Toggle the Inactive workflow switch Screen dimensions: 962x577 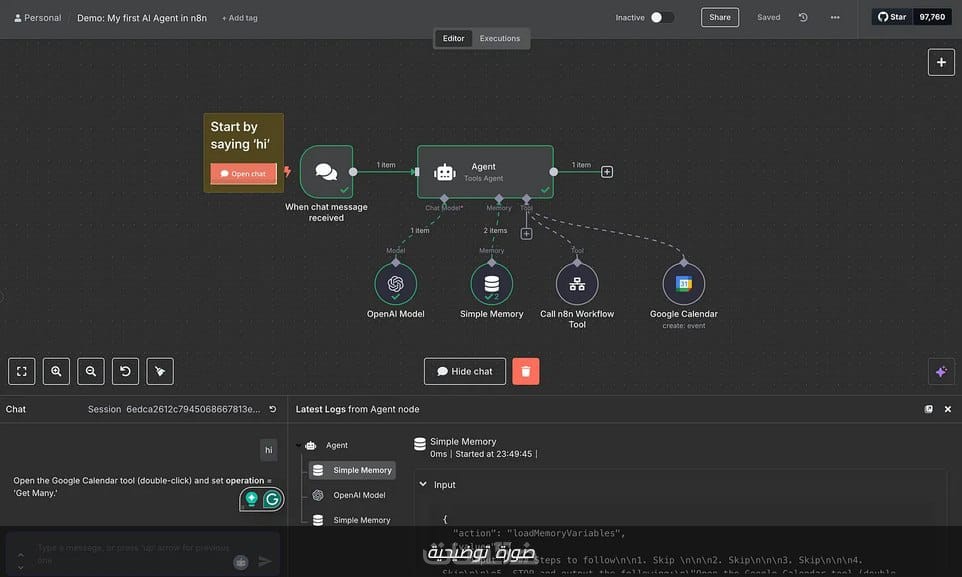pos(662,17)
